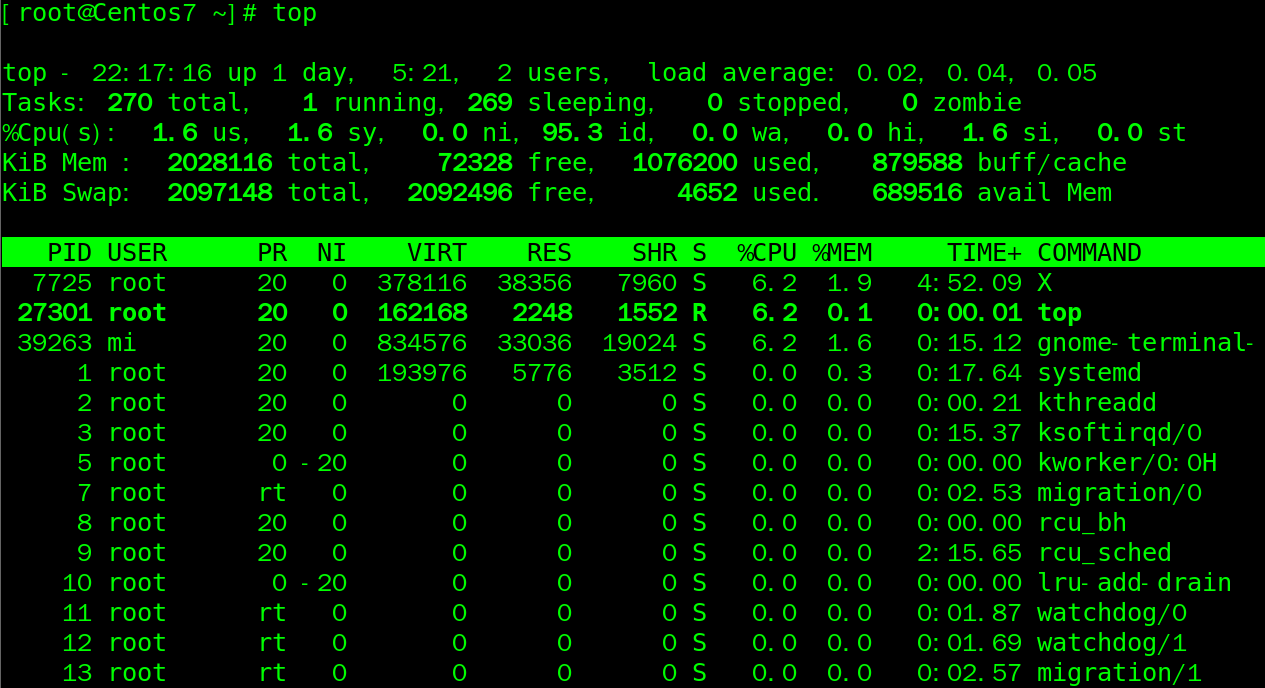Click the '1 running' task count
This screenshot has width=1265, height=688.
[370, 103]
